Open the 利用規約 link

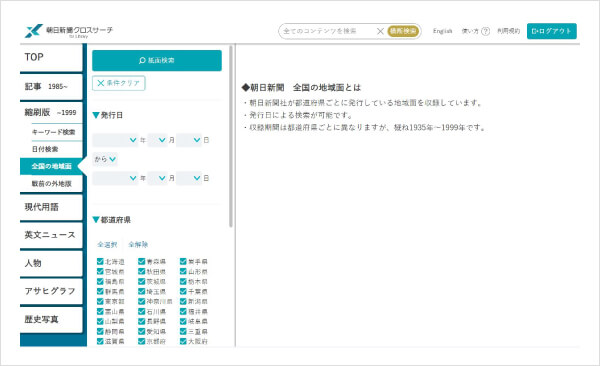coord(509,31)
